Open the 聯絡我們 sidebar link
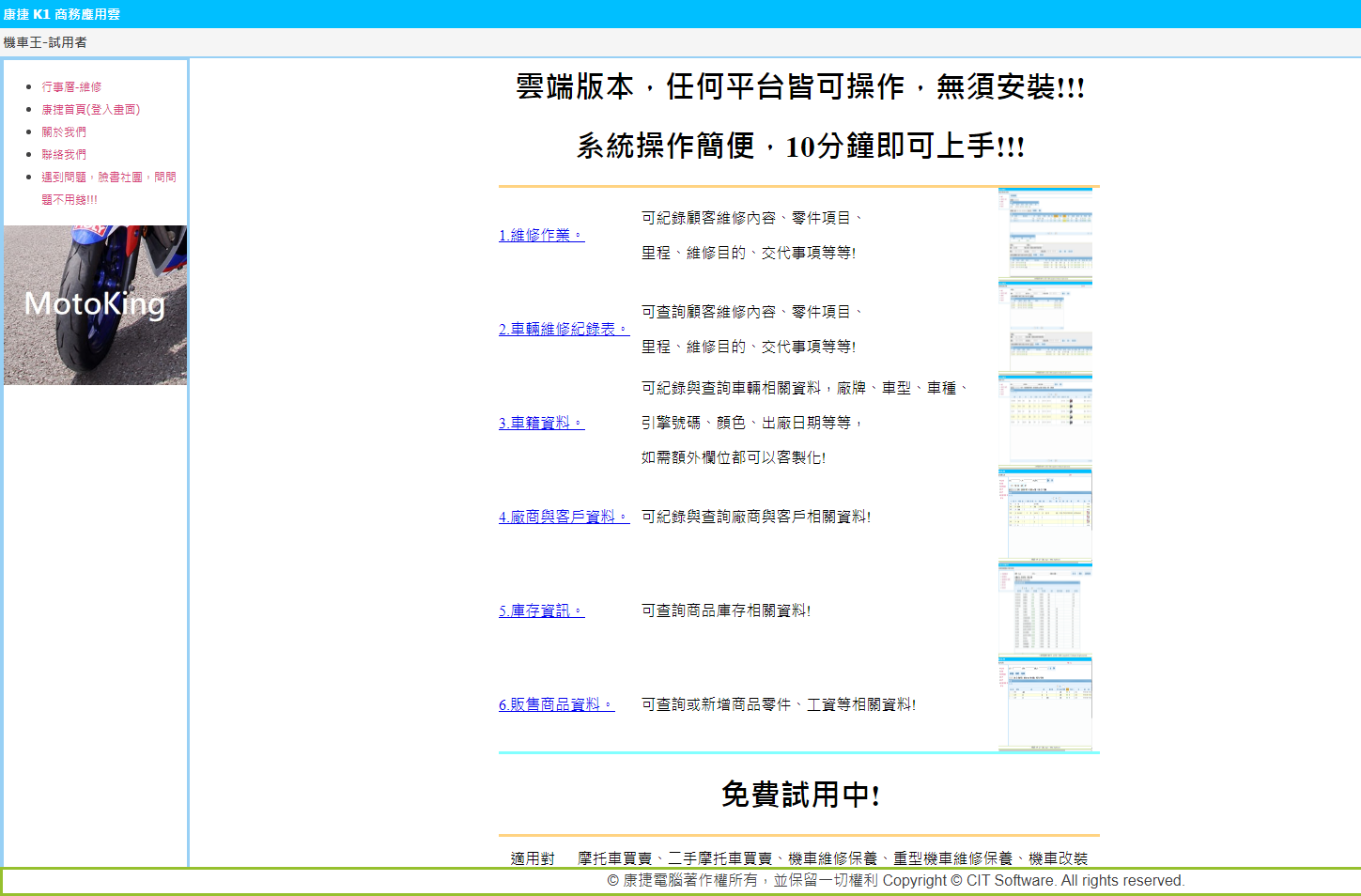This screenshot has height=896, width=1361. 64,155
